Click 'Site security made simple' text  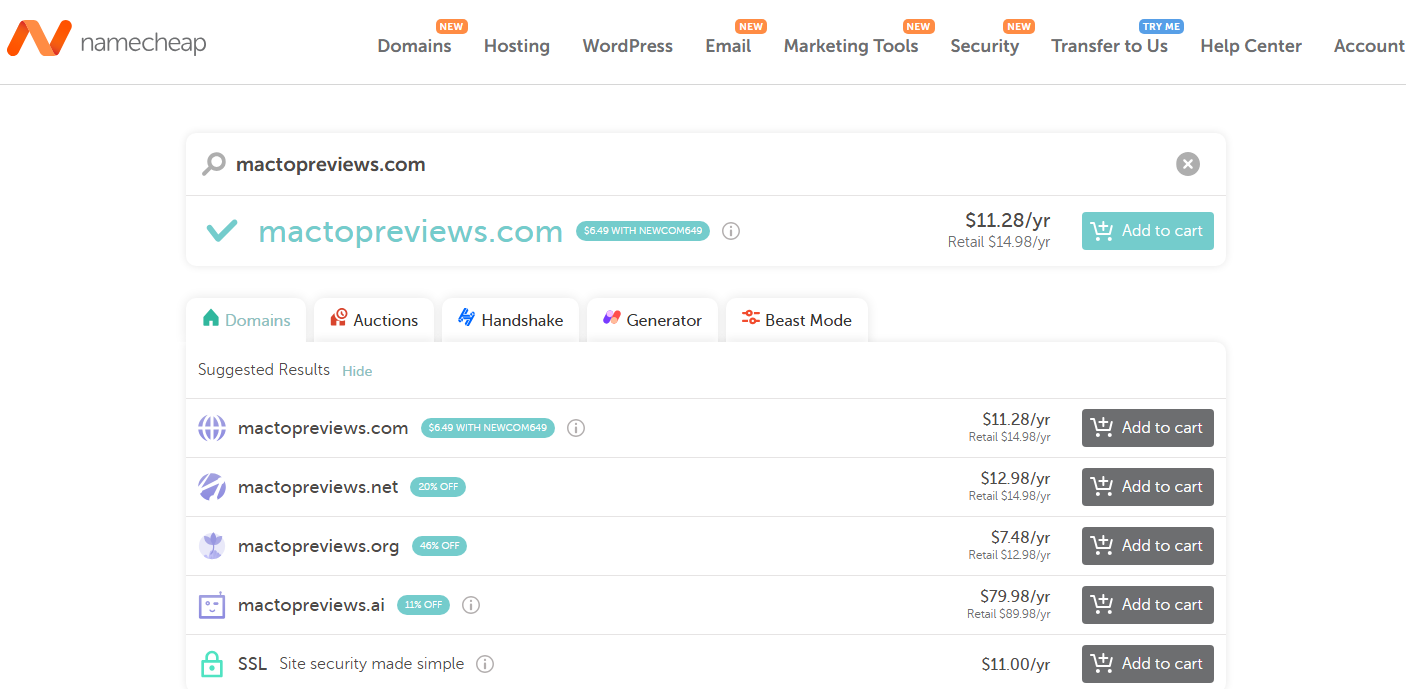click(x=372, y=664)
